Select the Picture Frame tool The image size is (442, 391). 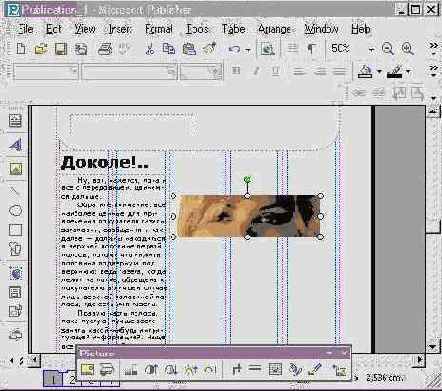[15, 169]
